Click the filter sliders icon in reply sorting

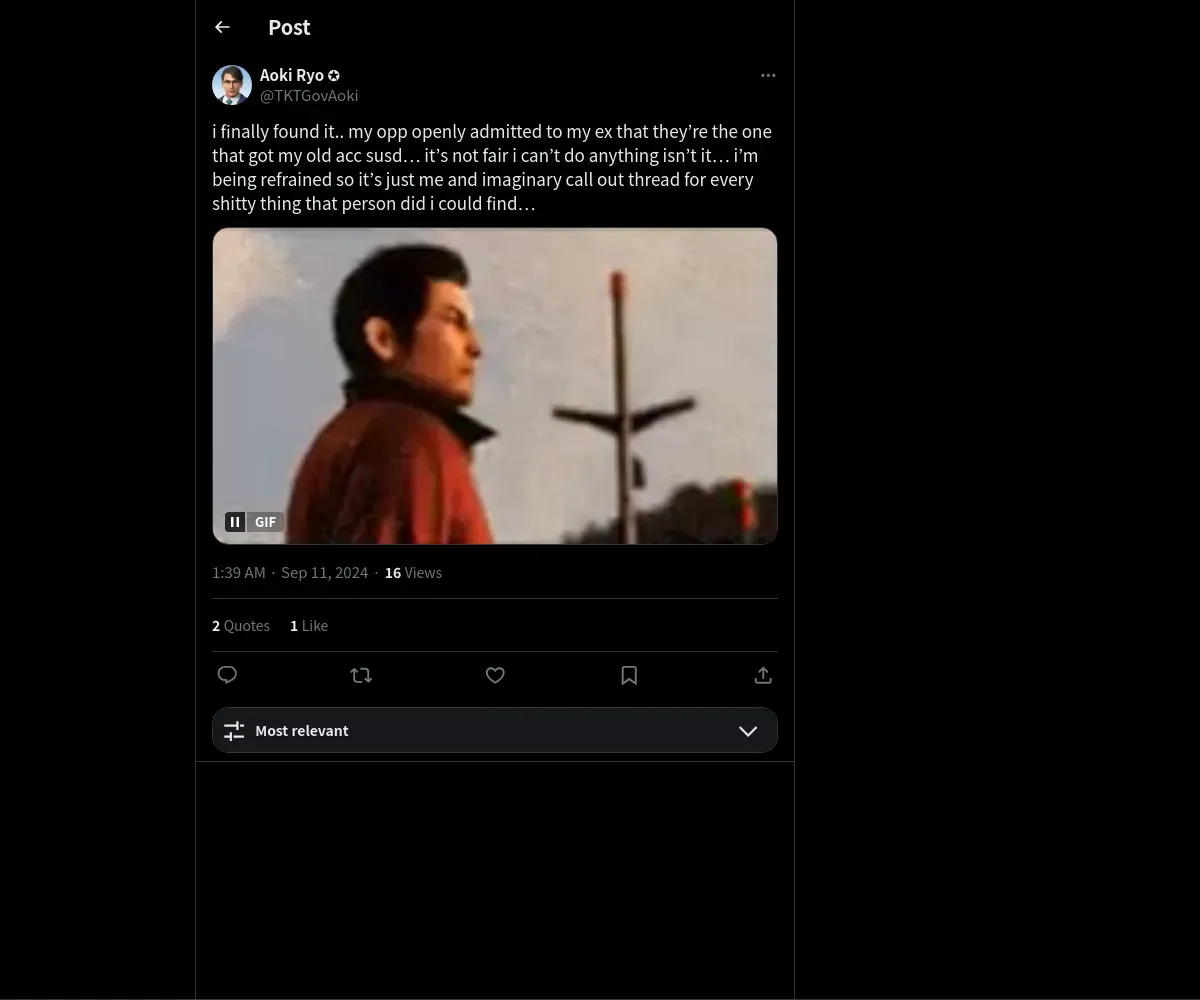[x=234, y=731]
